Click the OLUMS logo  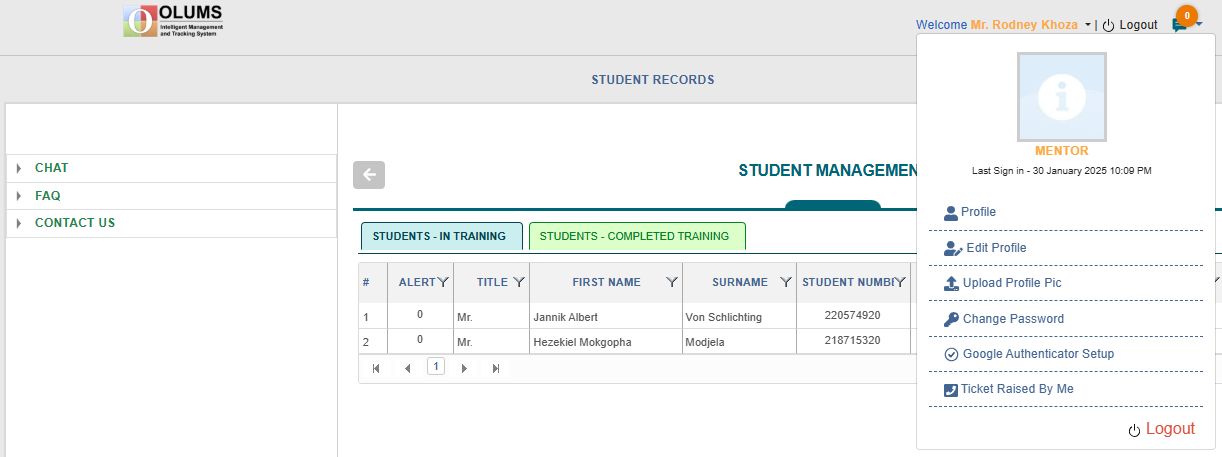click(173, 21)
